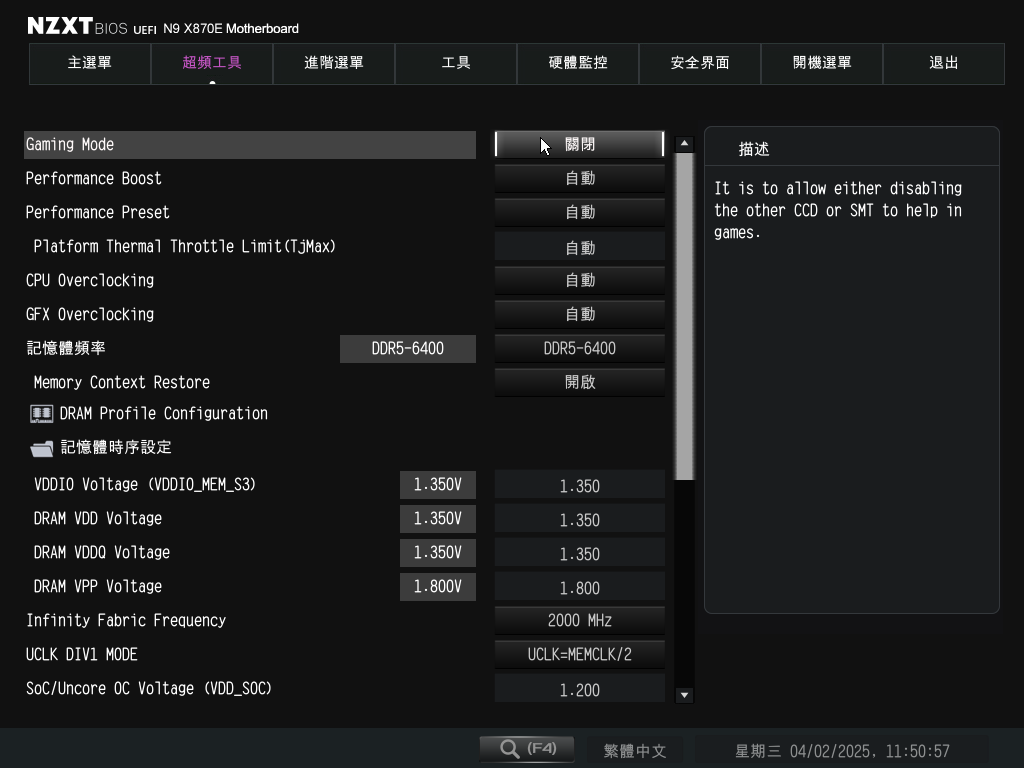Click the VDDIO Voltage 1.350V readout
1024x768 pixels.
click(x=438, y=485)
